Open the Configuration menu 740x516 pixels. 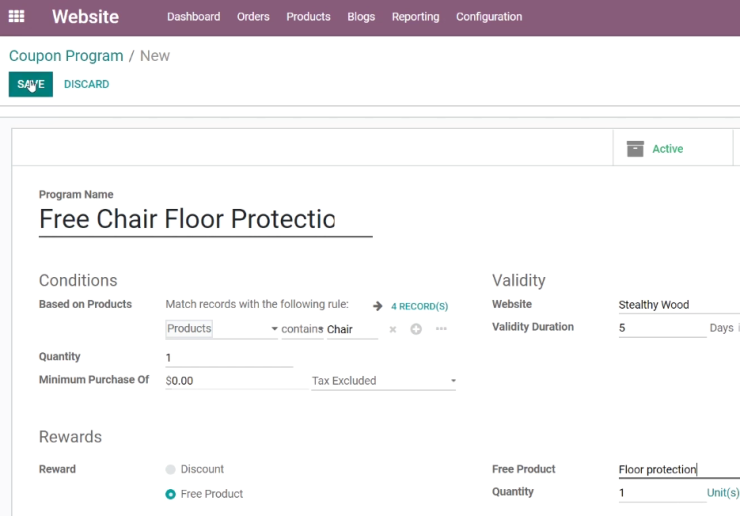pyautogui.click(x=489, y=17)
